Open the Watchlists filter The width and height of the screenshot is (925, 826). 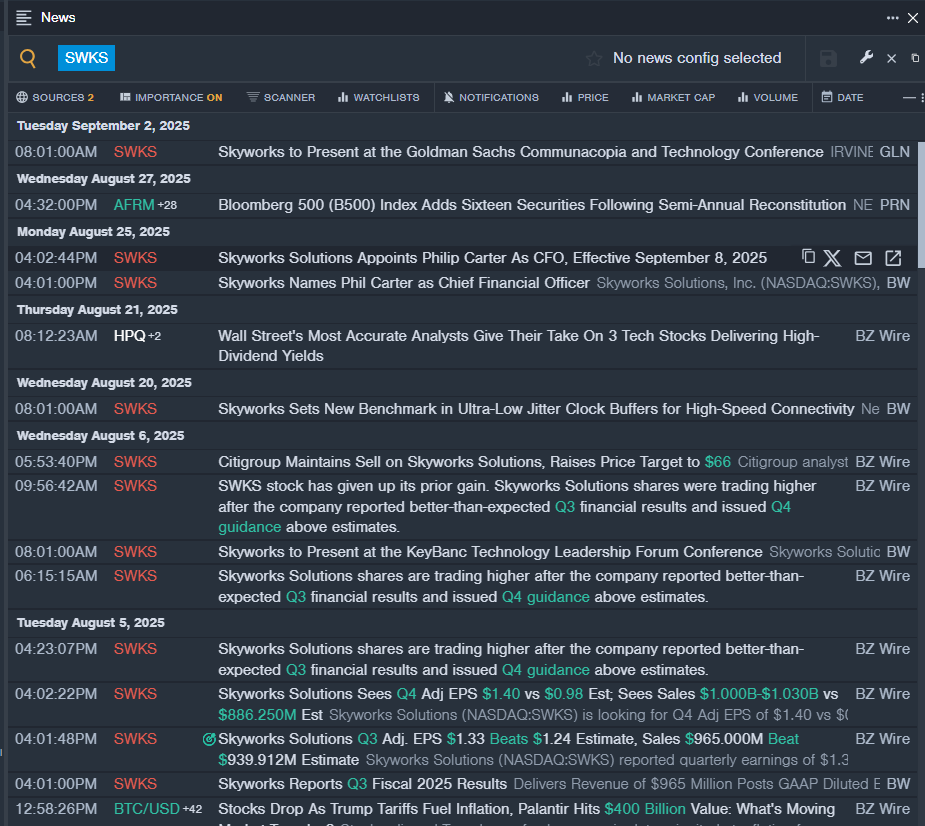pyautogui.click(x=378, y=97)
